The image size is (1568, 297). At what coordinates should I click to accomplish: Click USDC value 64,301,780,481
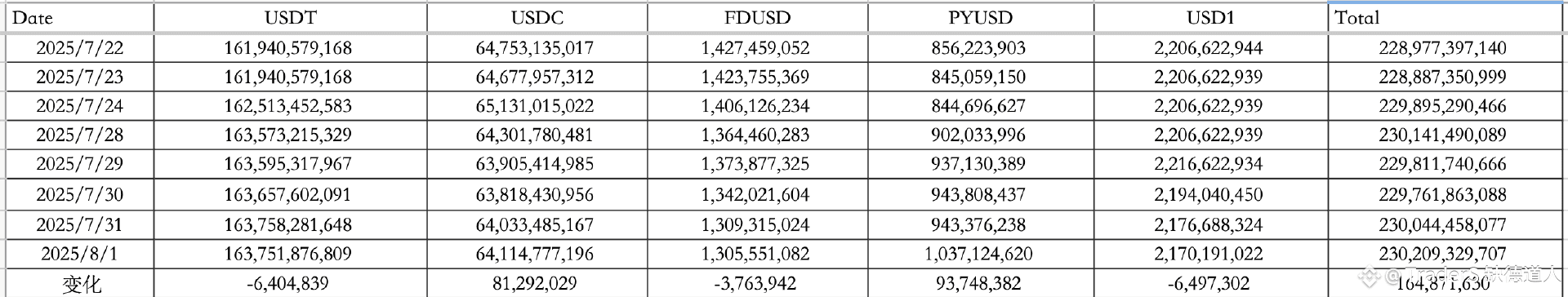534,135
